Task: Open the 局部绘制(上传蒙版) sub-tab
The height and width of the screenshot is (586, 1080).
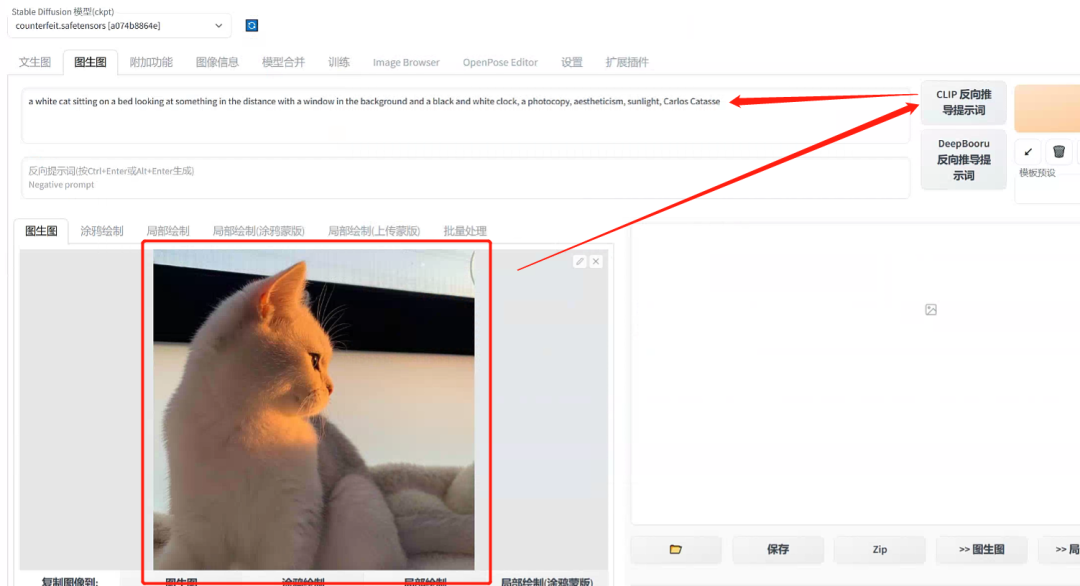Action: pyautogui.click(x=373, y=231)
